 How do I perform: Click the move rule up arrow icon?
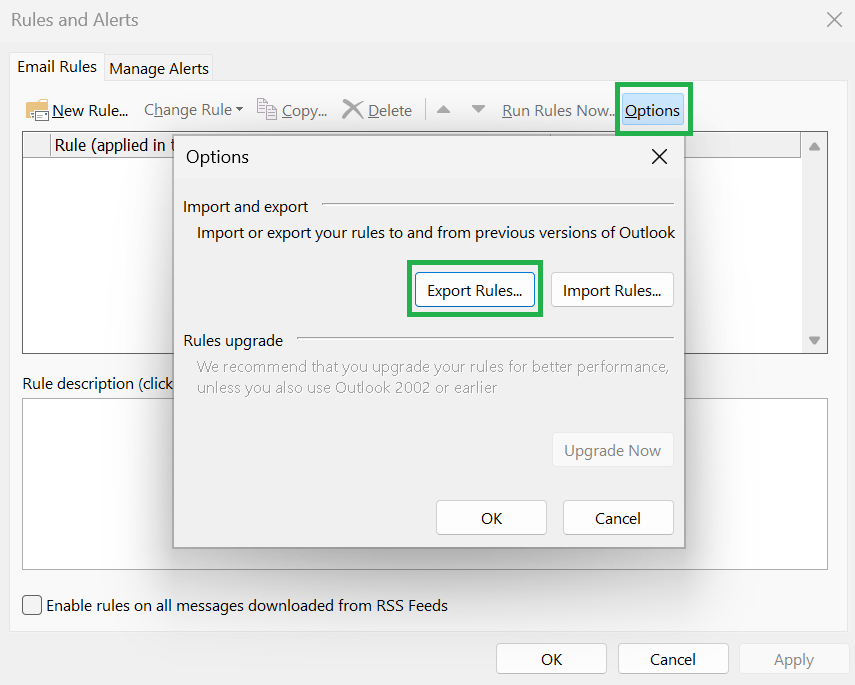pyautogui.click(x=443, y=109)
